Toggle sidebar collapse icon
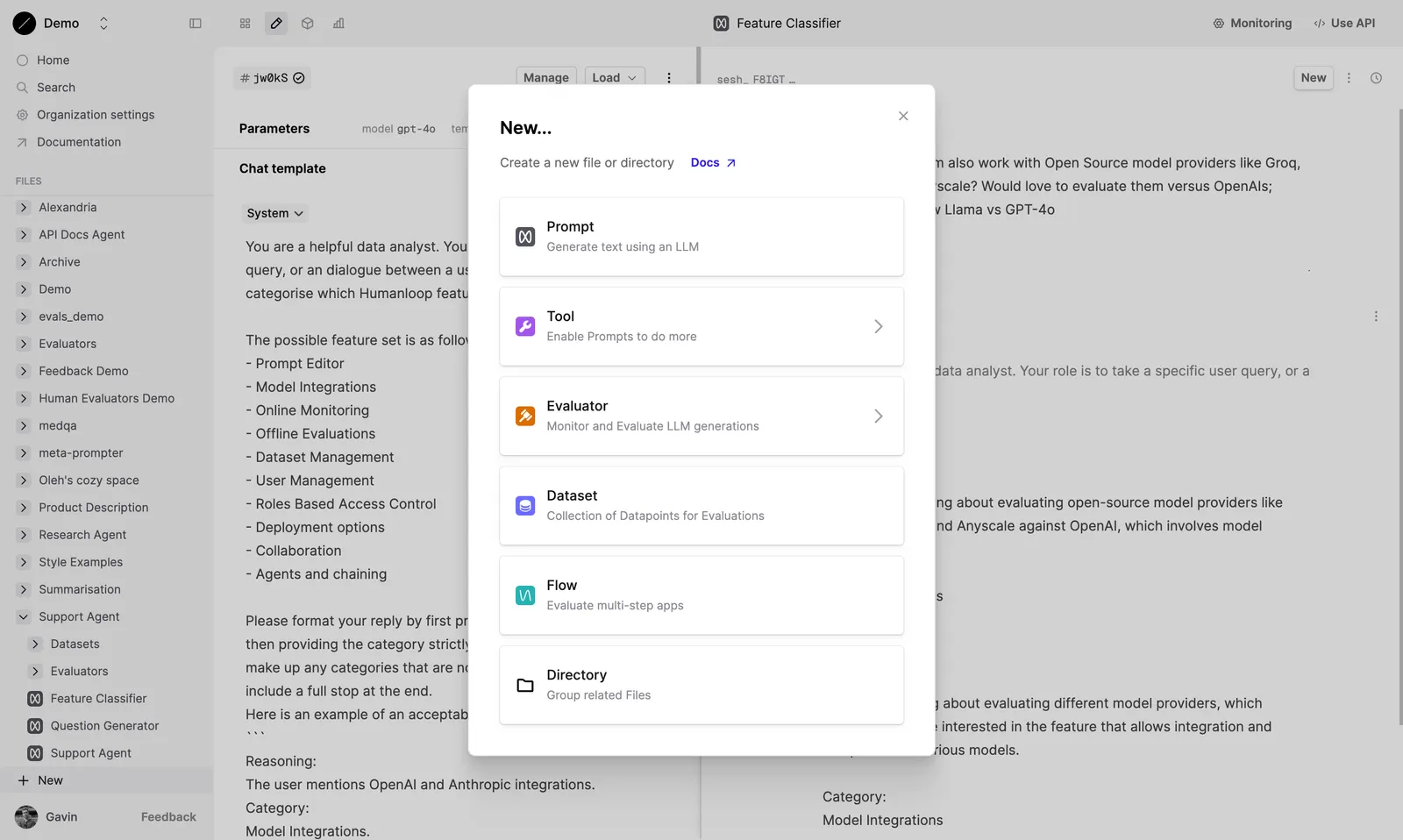The height and width of the screenshot is (840, 1403). click(x=196, y=24)
